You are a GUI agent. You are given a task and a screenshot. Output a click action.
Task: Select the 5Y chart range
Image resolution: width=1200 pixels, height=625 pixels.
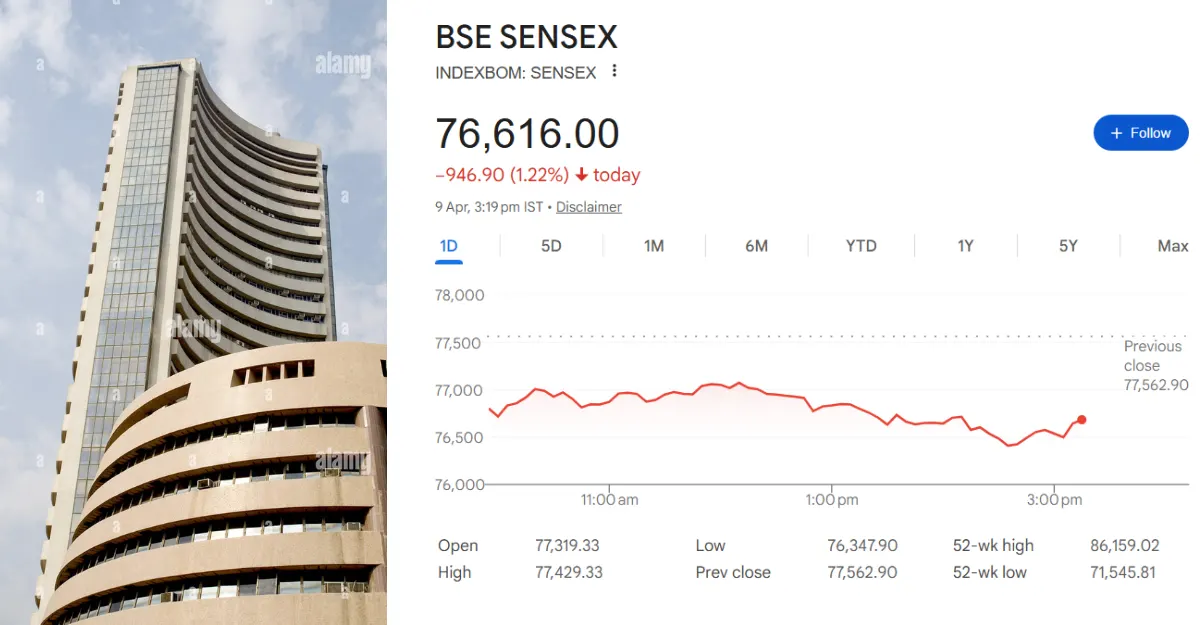tap(1068, 246)
